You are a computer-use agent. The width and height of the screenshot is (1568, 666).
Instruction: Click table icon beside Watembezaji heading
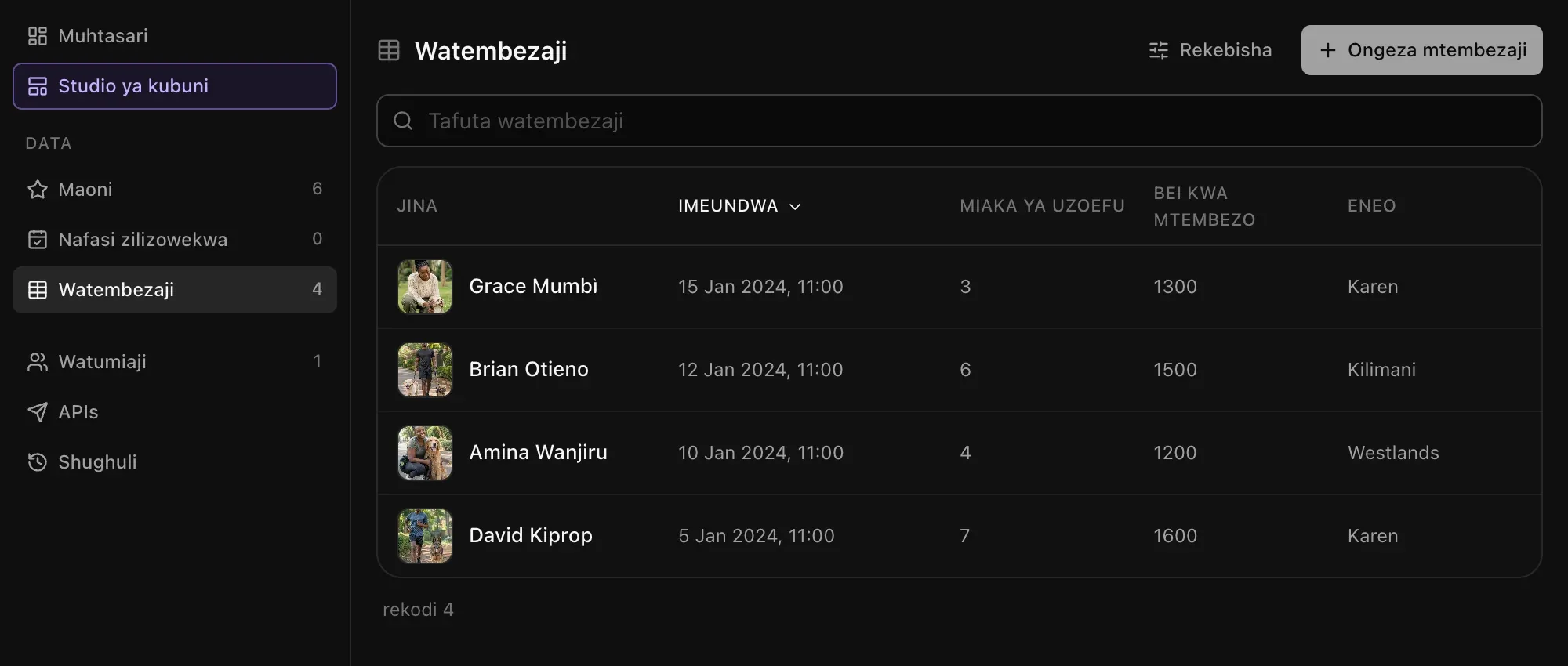tap(389, 50)
